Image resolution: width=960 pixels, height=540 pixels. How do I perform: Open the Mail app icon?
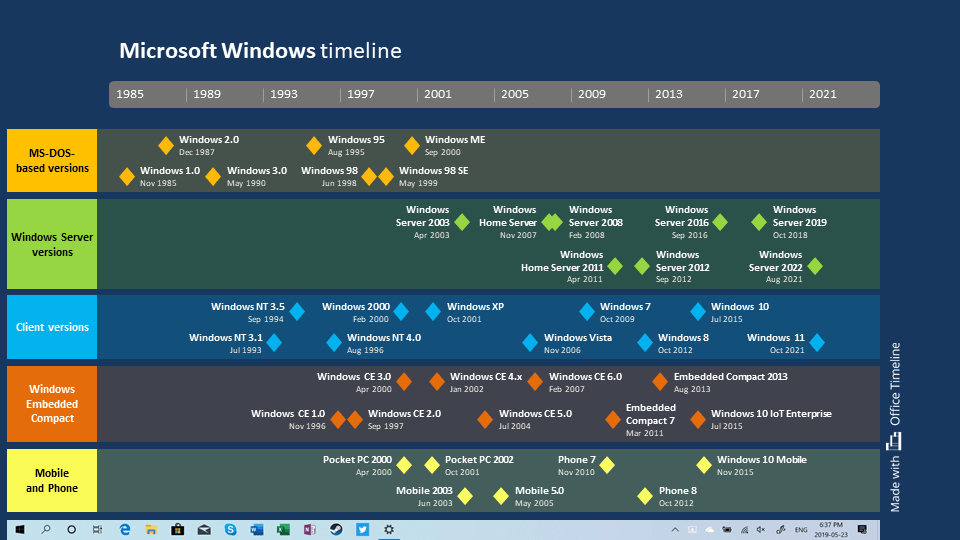204,529
